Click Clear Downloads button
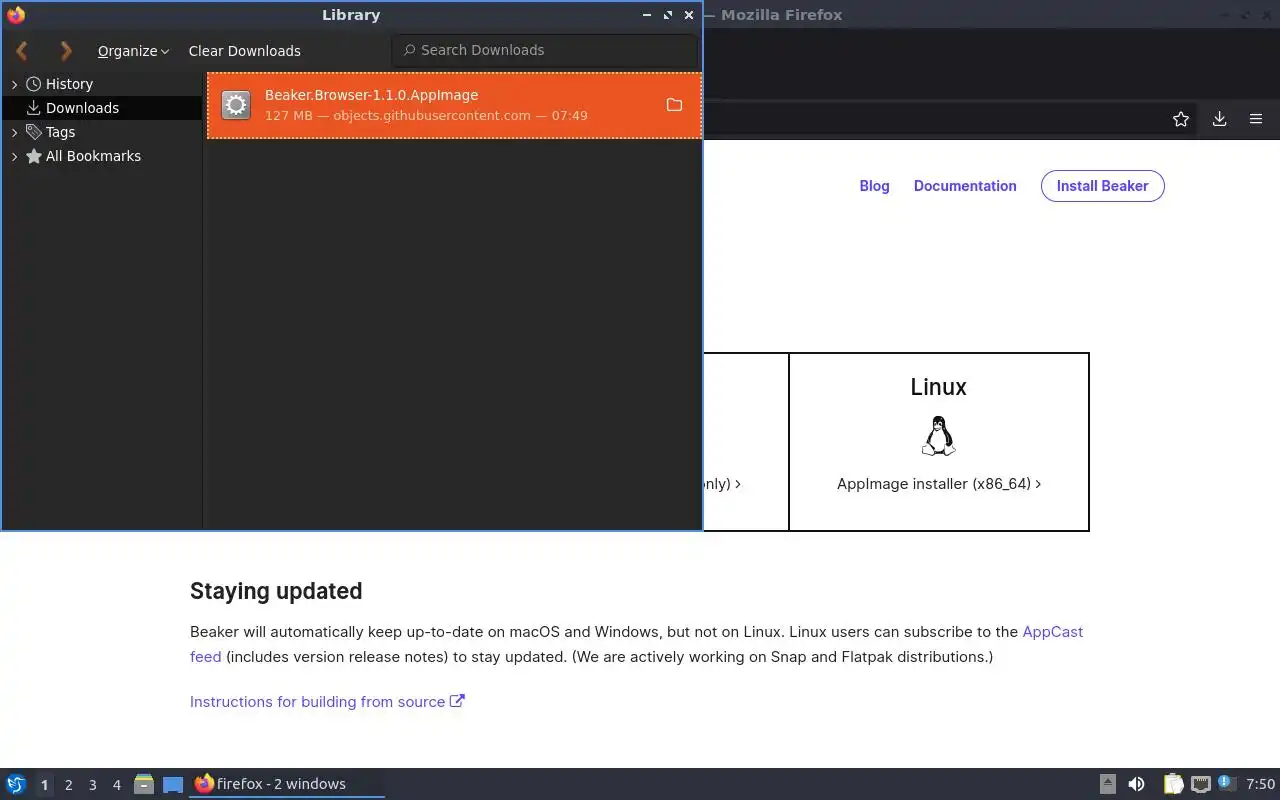 click(245, 51)
